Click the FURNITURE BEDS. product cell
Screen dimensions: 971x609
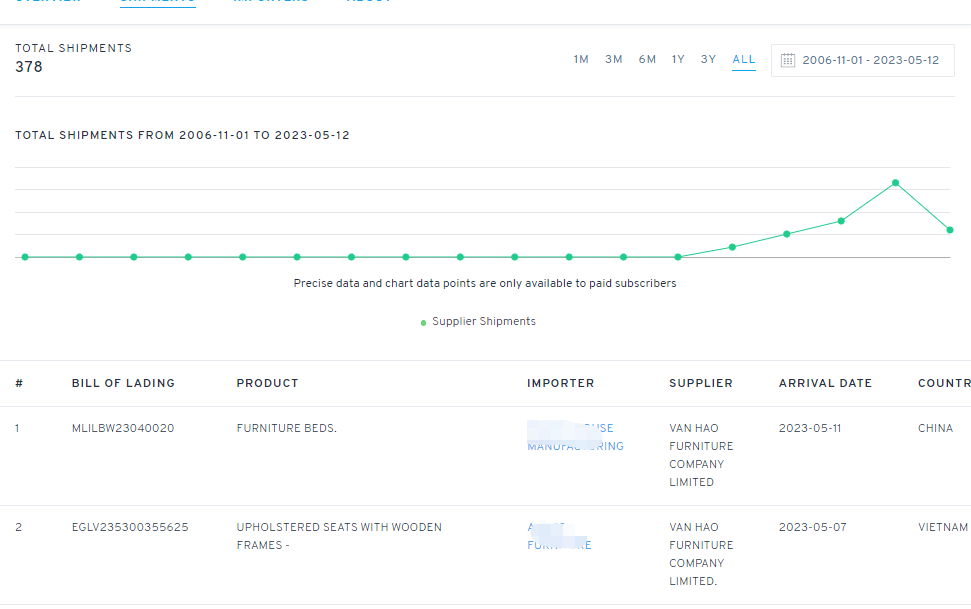pyautogui.click(x=287, y=428)
